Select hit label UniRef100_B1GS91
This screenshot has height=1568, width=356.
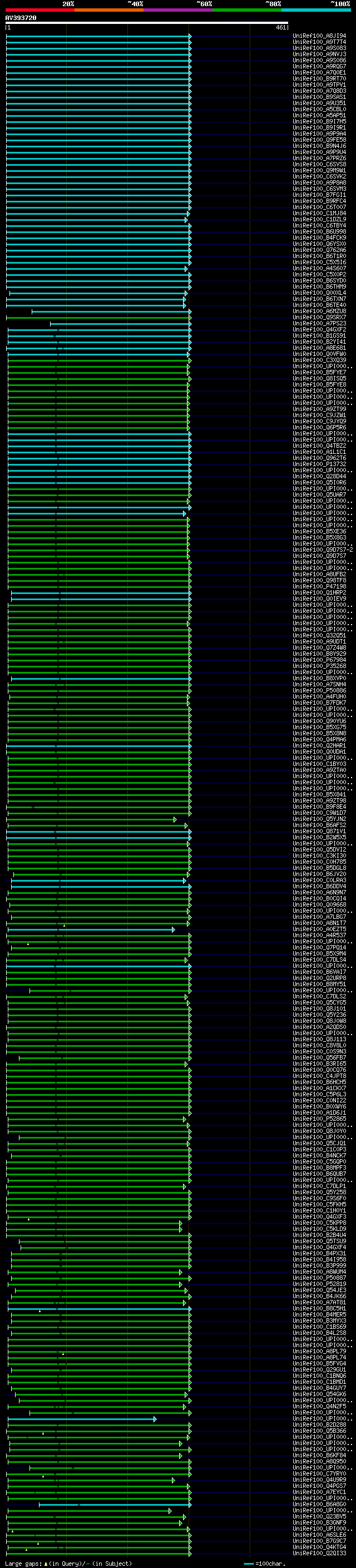point(319,336)
